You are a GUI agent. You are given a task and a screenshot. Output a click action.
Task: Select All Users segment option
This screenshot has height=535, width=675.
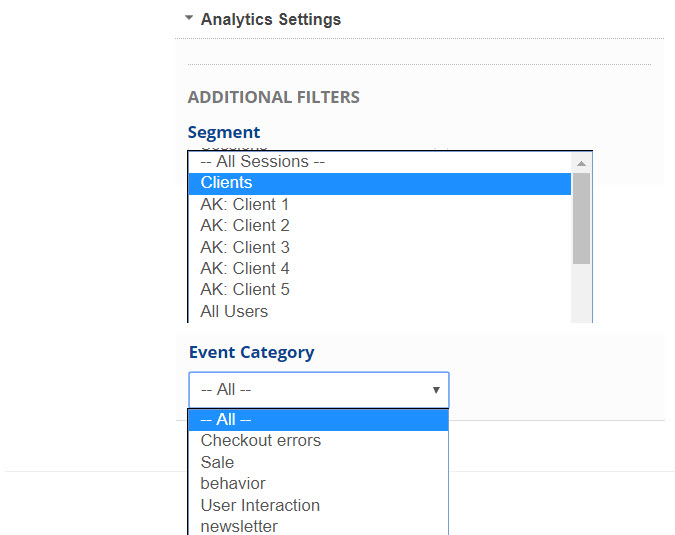click(x=234, y=311)
